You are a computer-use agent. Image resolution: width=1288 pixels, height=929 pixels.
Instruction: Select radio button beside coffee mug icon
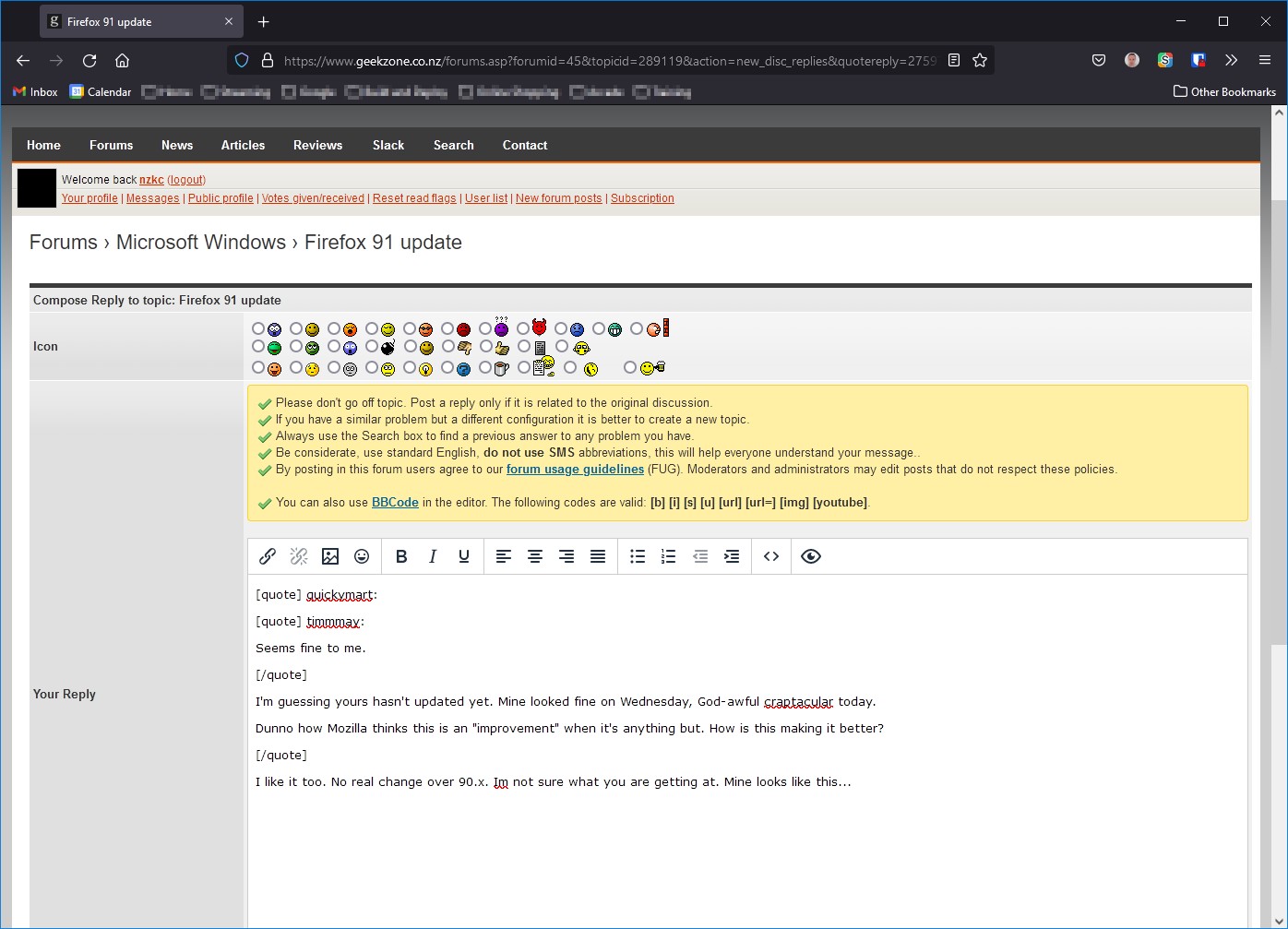485,367
